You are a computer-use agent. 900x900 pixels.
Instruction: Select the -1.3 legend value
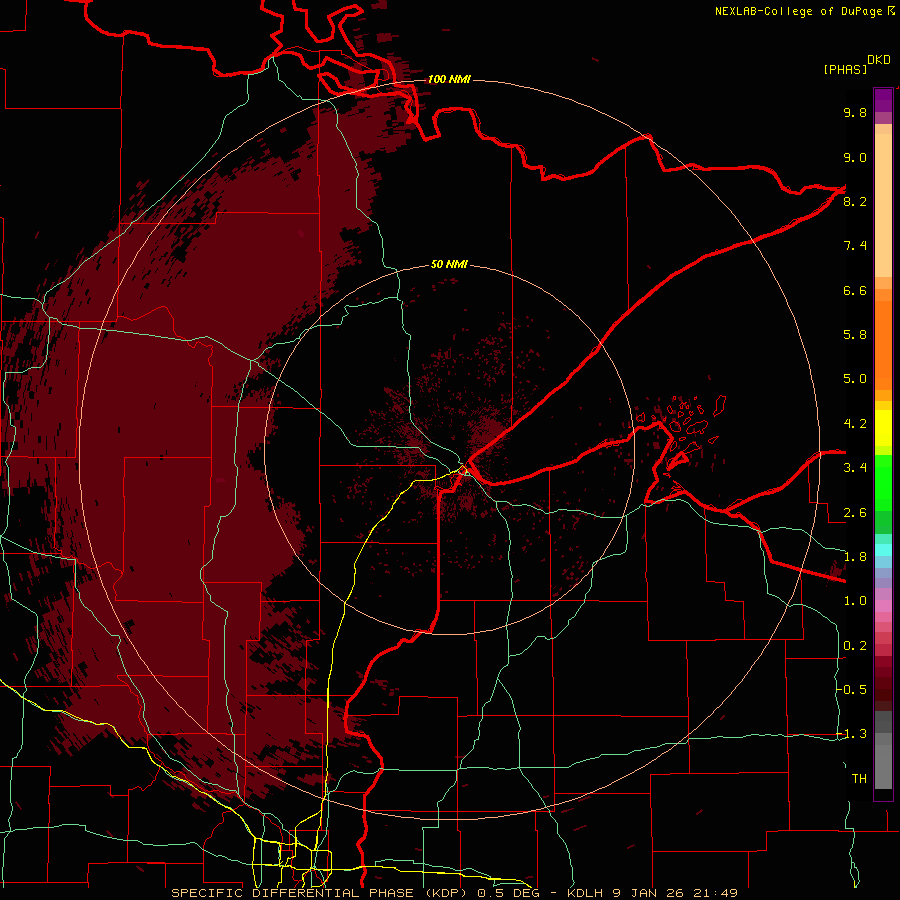click(x=851, y=734)
